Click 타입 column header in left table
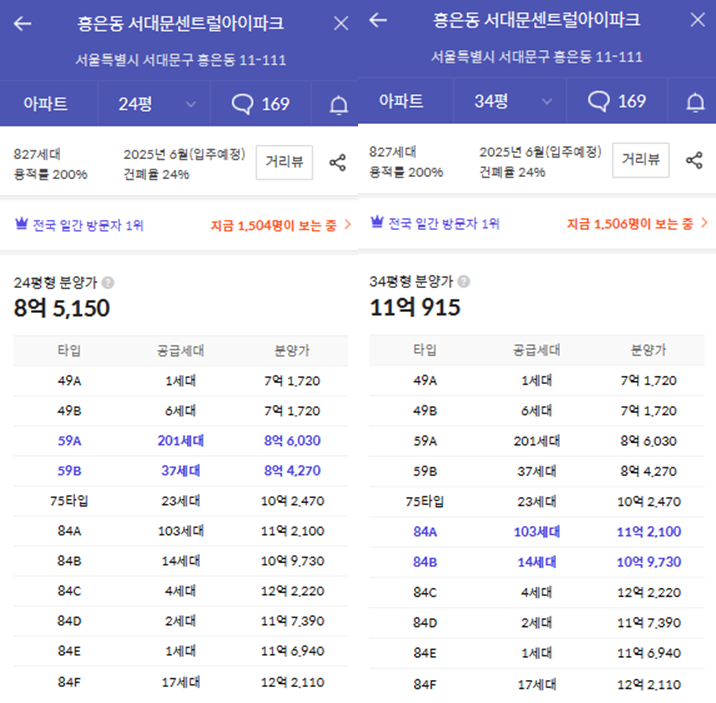This screenshot has width=716, height=703. [69, 351]
